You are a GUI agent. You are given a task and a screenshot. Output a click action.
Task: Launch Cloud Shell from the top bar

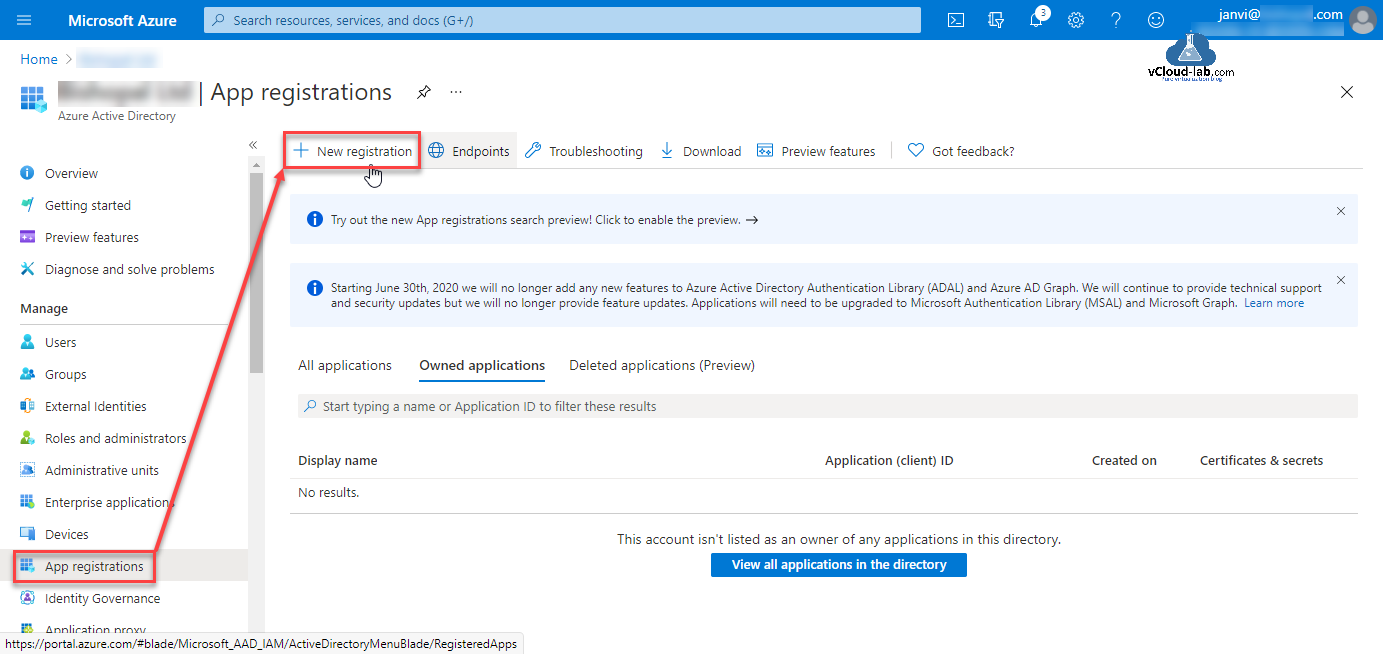tap(956, 20)
